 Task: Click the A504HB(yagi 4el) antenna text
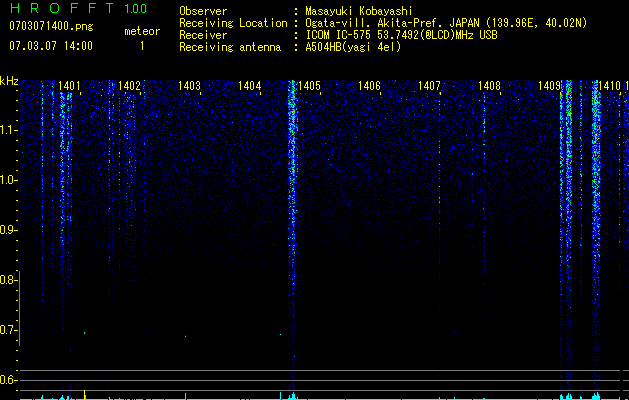[x=353, y=47]
